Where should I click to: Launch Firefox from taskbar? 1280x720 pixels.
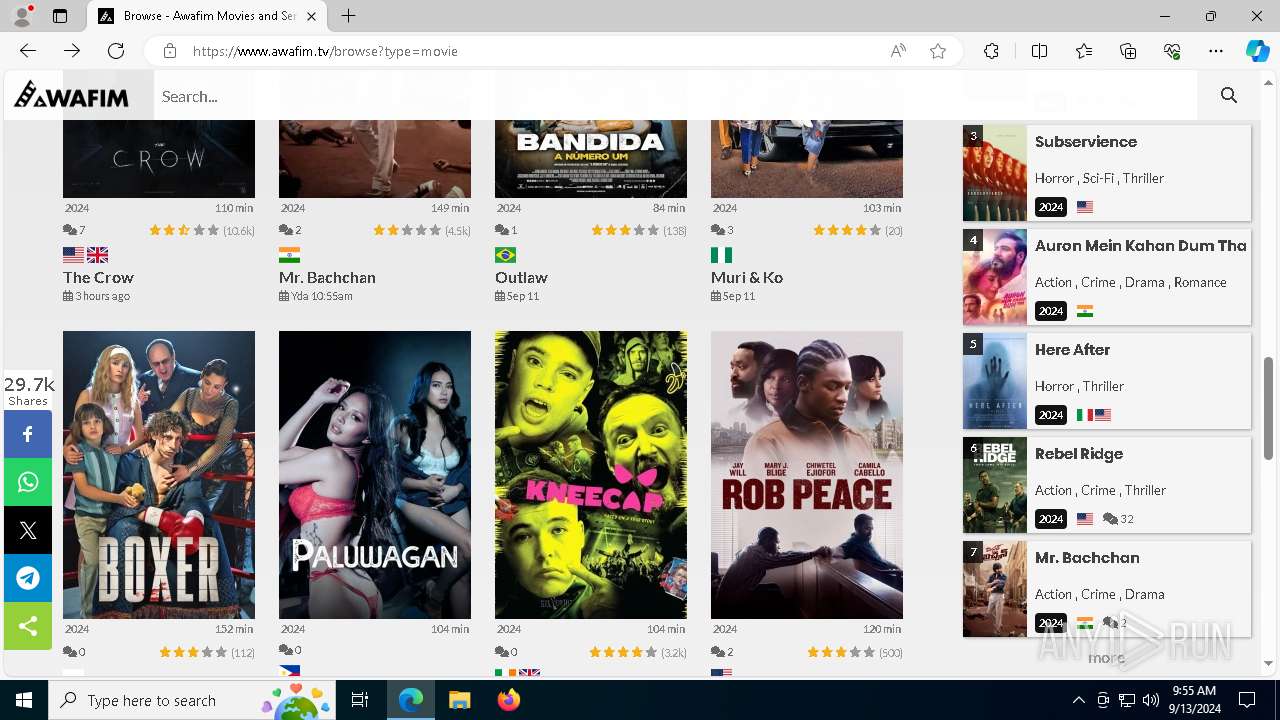[509, 700]
